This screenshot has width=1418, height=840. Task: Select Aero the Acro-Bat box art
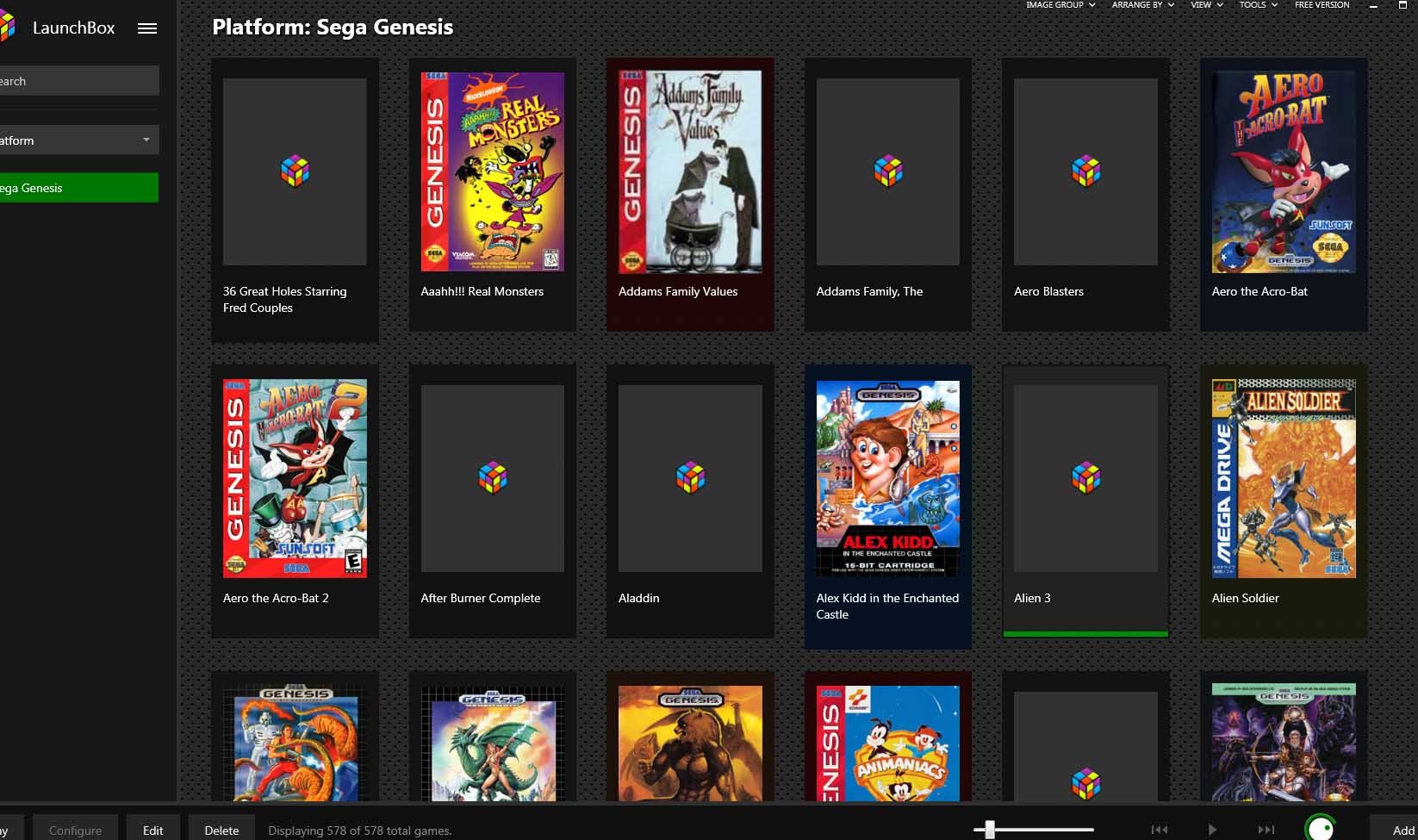(x=1284, y=172)
